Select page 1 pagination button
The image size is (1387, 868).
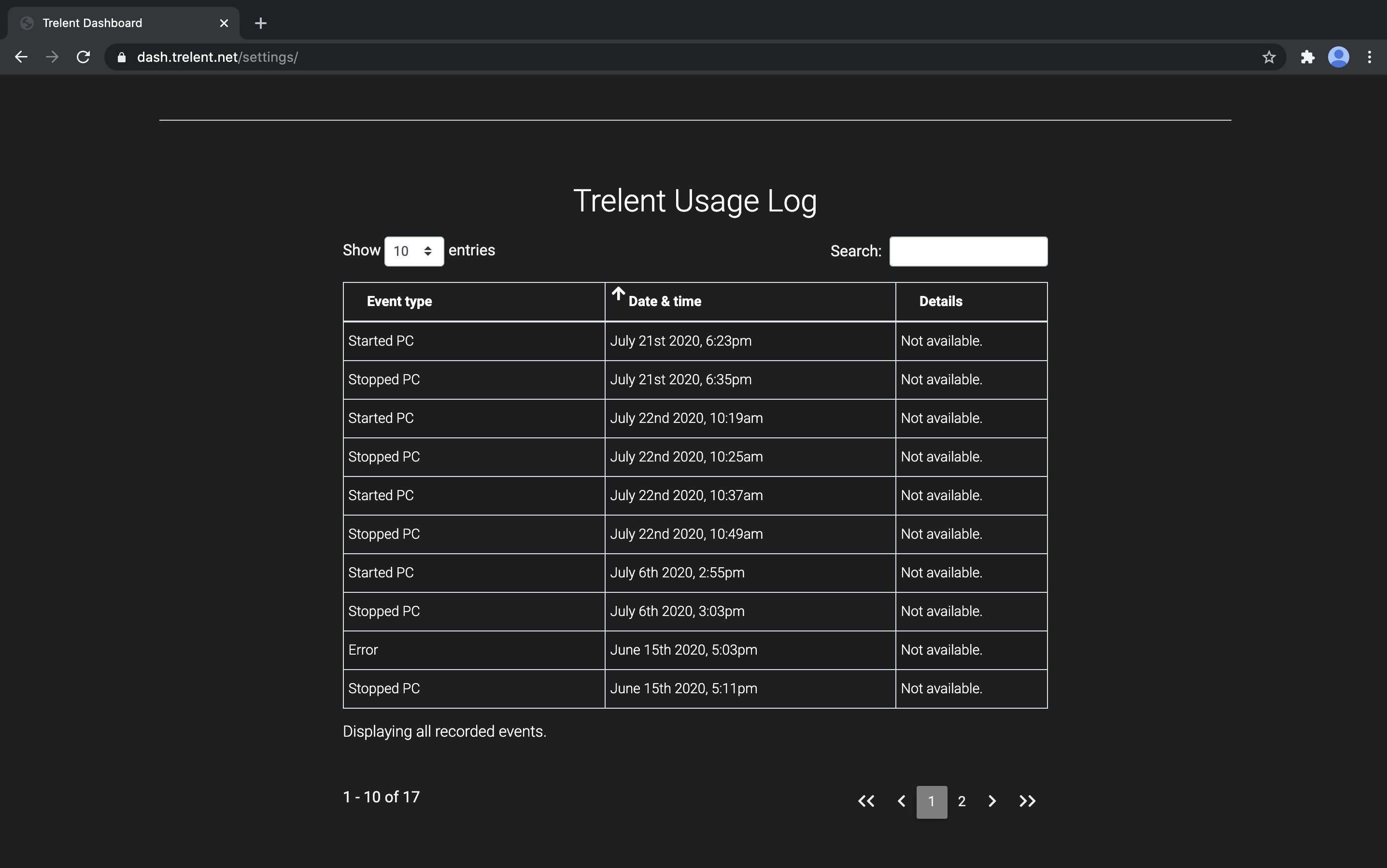[931, 801]
